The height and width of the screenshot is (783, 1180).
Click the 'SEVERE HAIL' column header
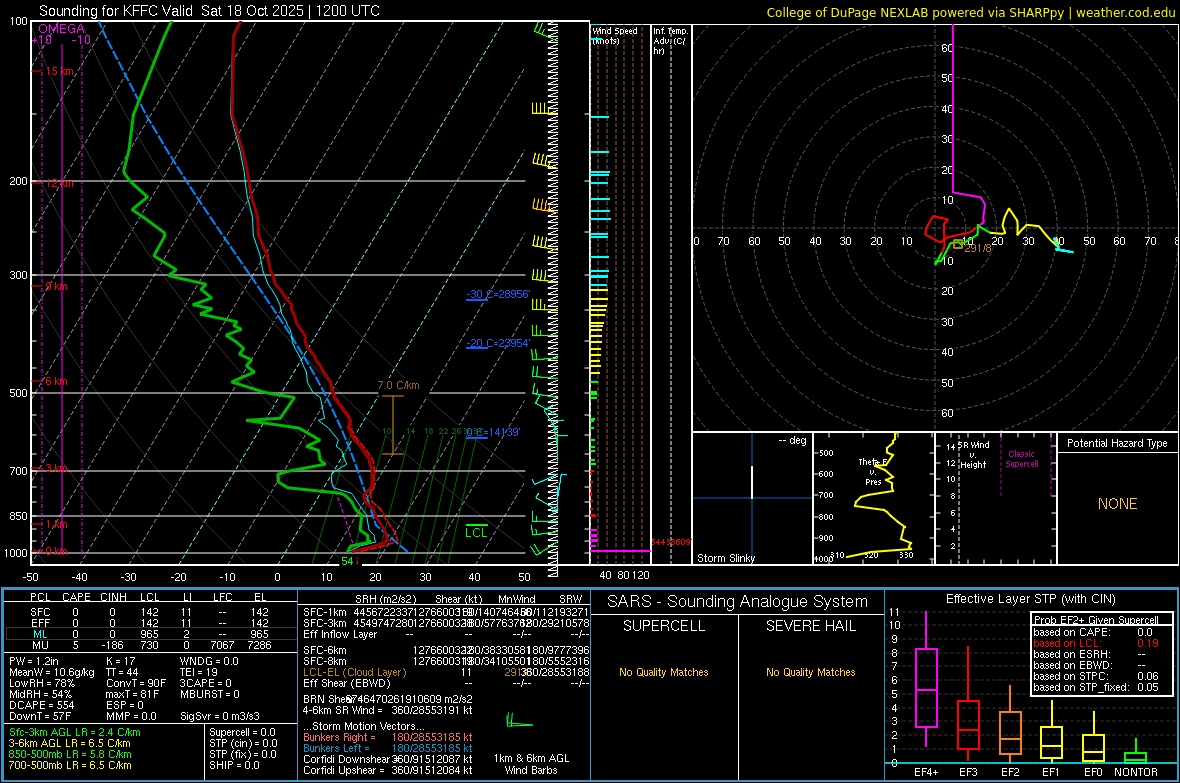(x=810, y=626)
